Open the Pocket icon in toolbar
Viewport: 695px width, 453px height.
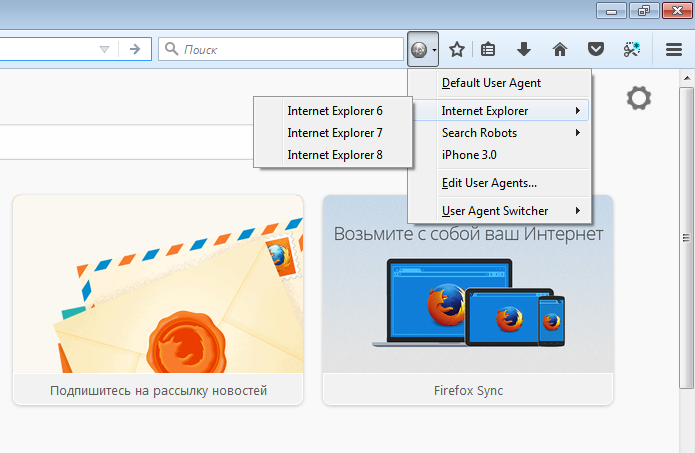tap(595, 49)
